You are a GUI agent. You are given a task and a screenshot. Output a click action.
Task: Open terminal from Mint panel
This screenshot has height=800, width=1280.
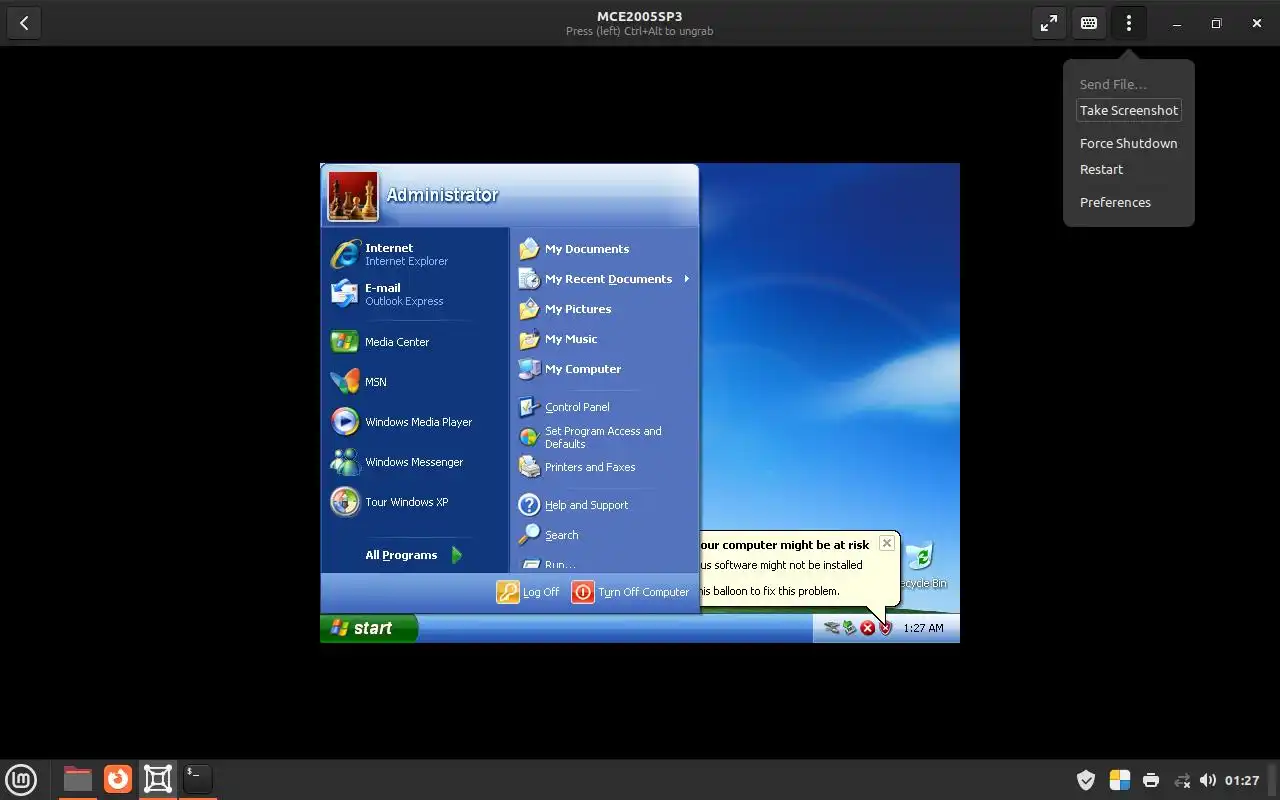click(x=198, y=779)
